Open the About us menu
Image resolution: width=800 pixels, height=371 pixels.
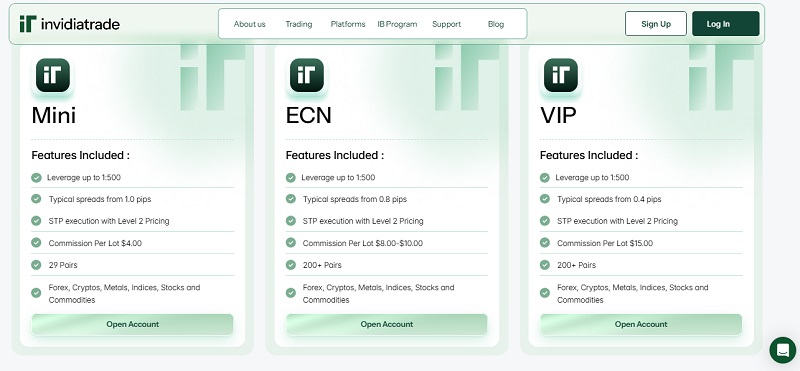(249, 24)
